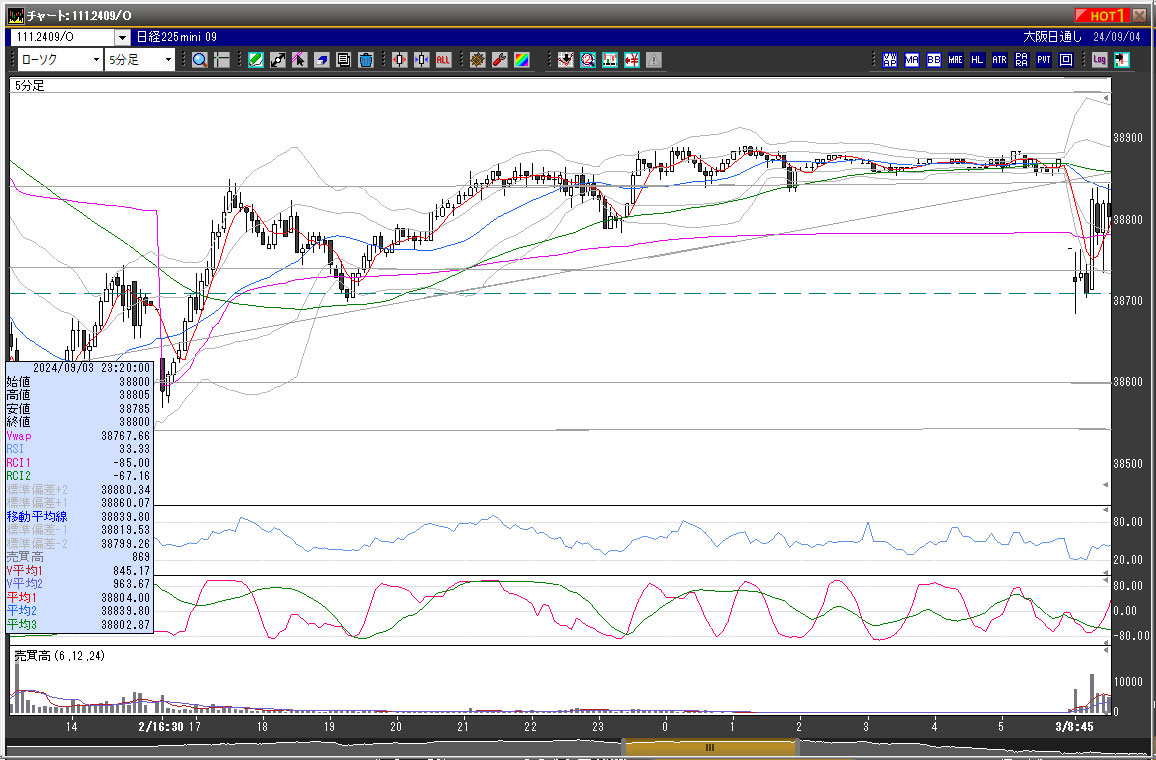Click the chart window title icon

click(15, 15)
